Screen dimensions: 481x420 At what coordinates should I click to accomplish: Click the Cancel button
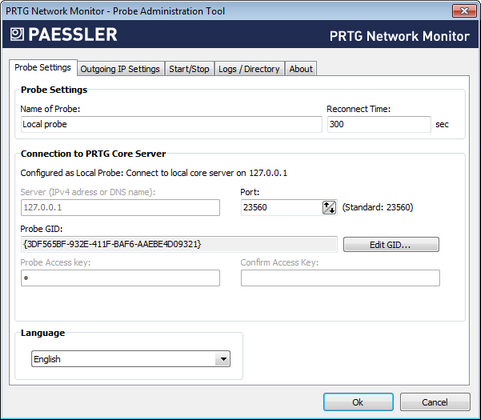pos(435,402)
